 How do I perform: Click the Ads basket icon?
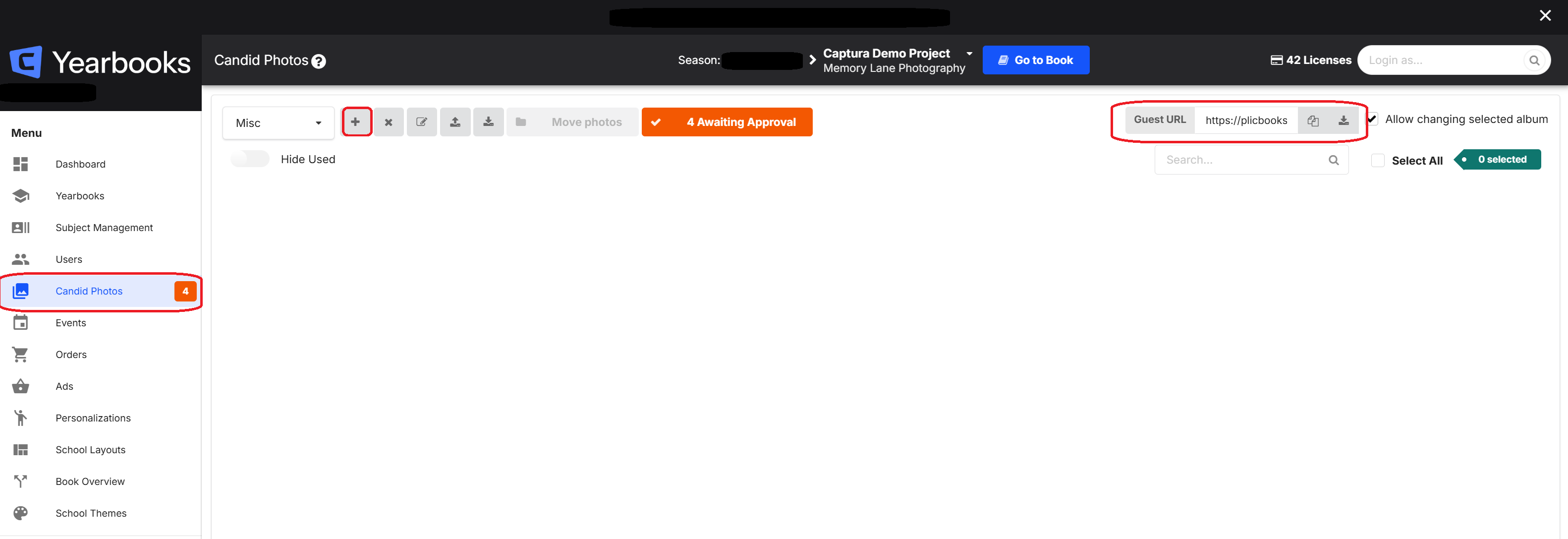tap(20, 386)
